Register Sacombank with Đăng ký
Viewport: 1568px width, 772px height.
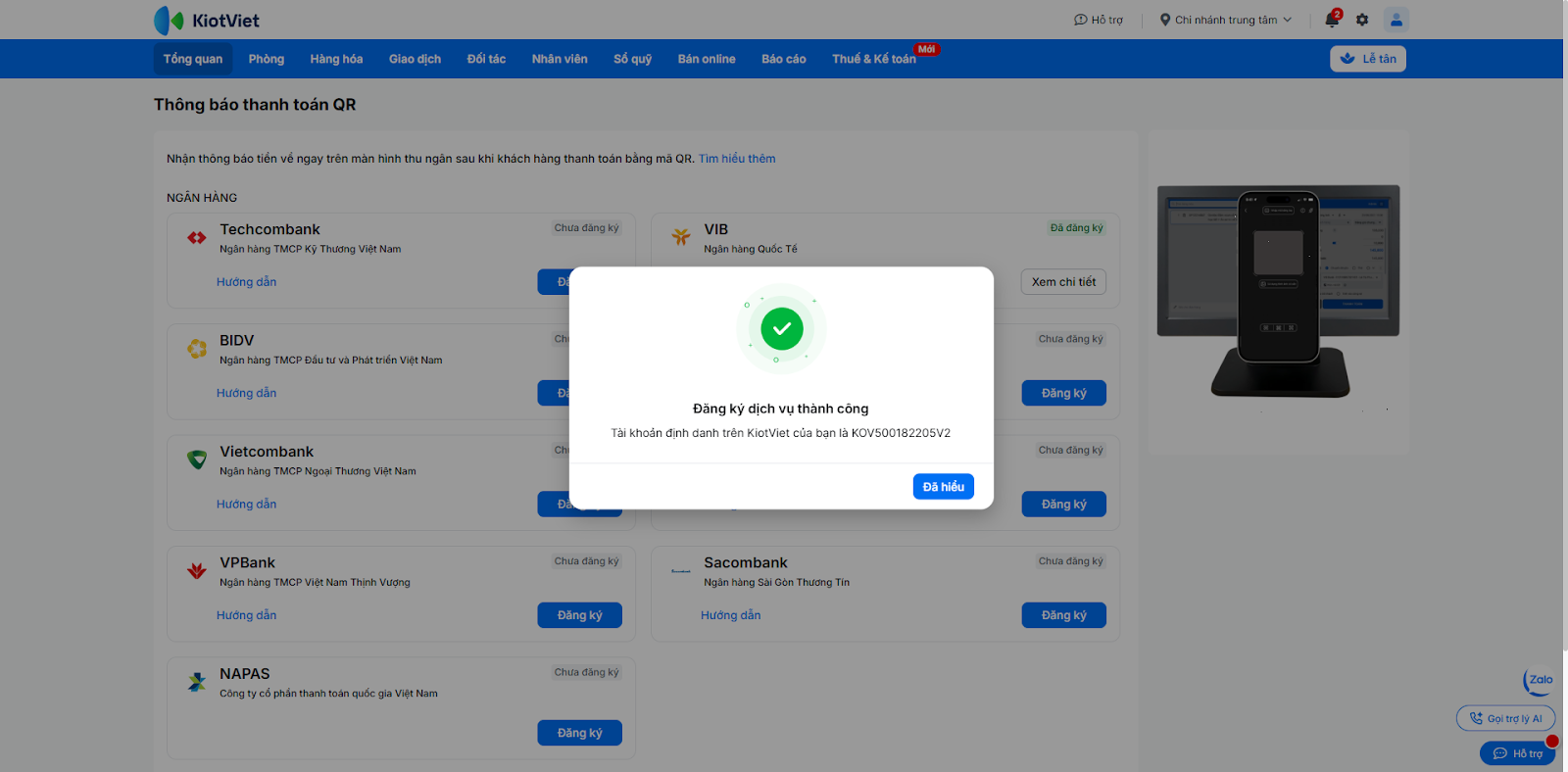1064,615
